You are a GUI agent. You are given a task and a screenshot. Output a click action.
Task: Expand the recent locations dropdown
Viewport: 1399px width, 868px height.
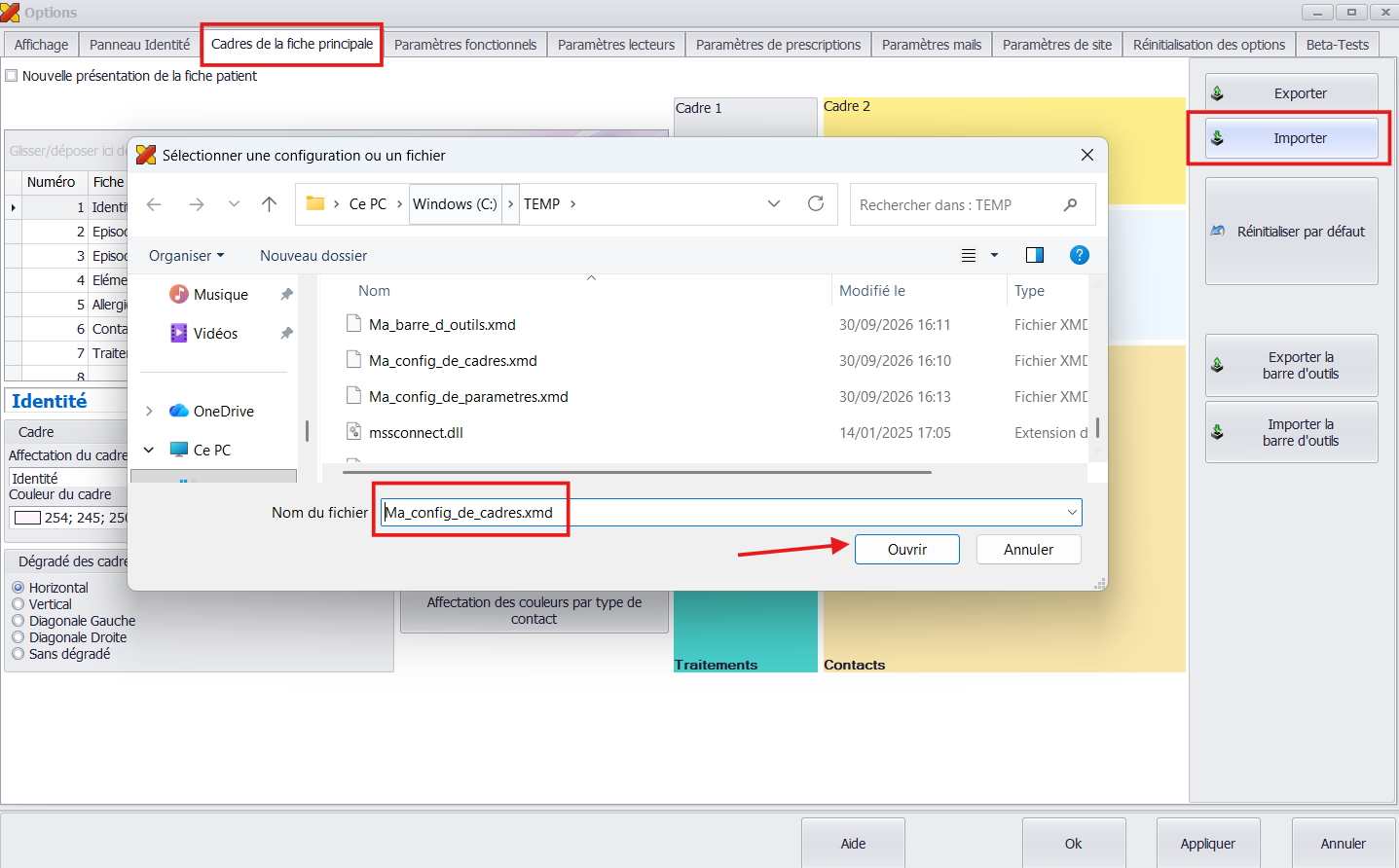point(234,204)
